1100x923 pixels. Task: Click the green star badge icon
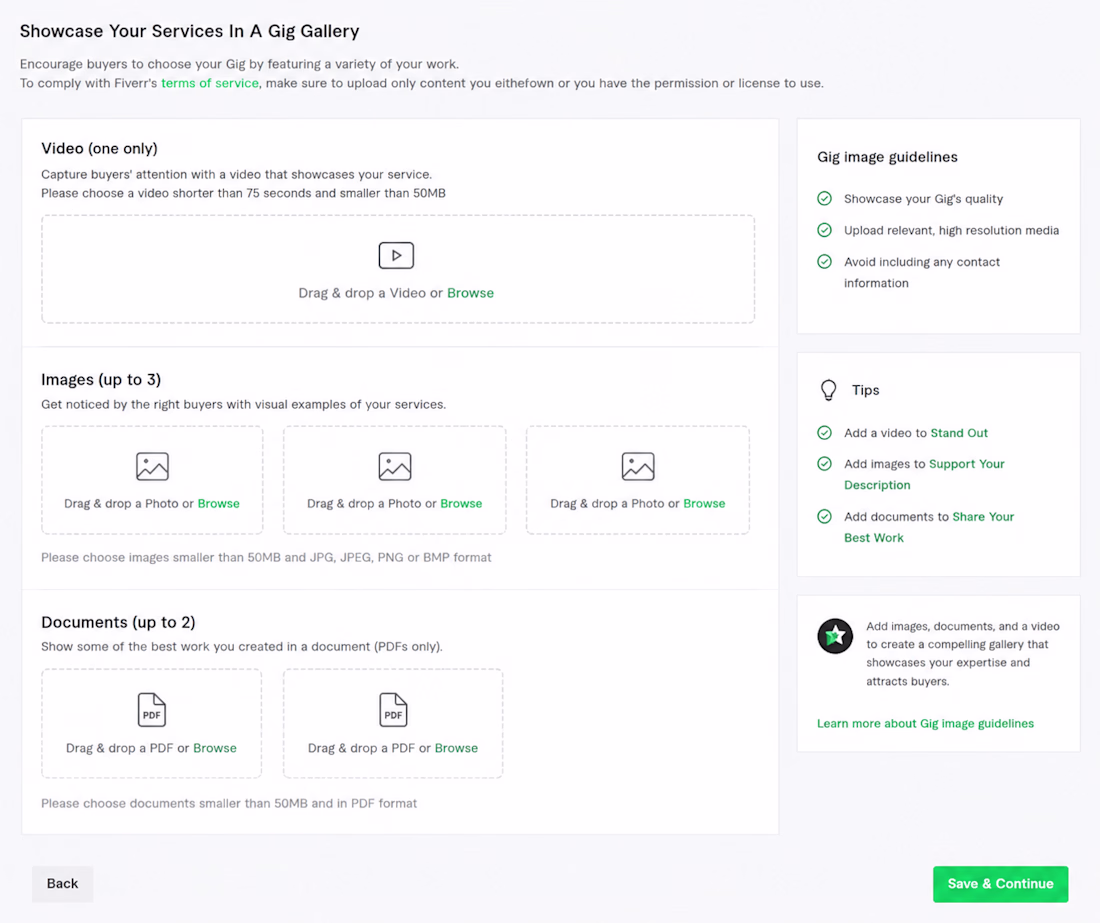(x=835, y=636)
